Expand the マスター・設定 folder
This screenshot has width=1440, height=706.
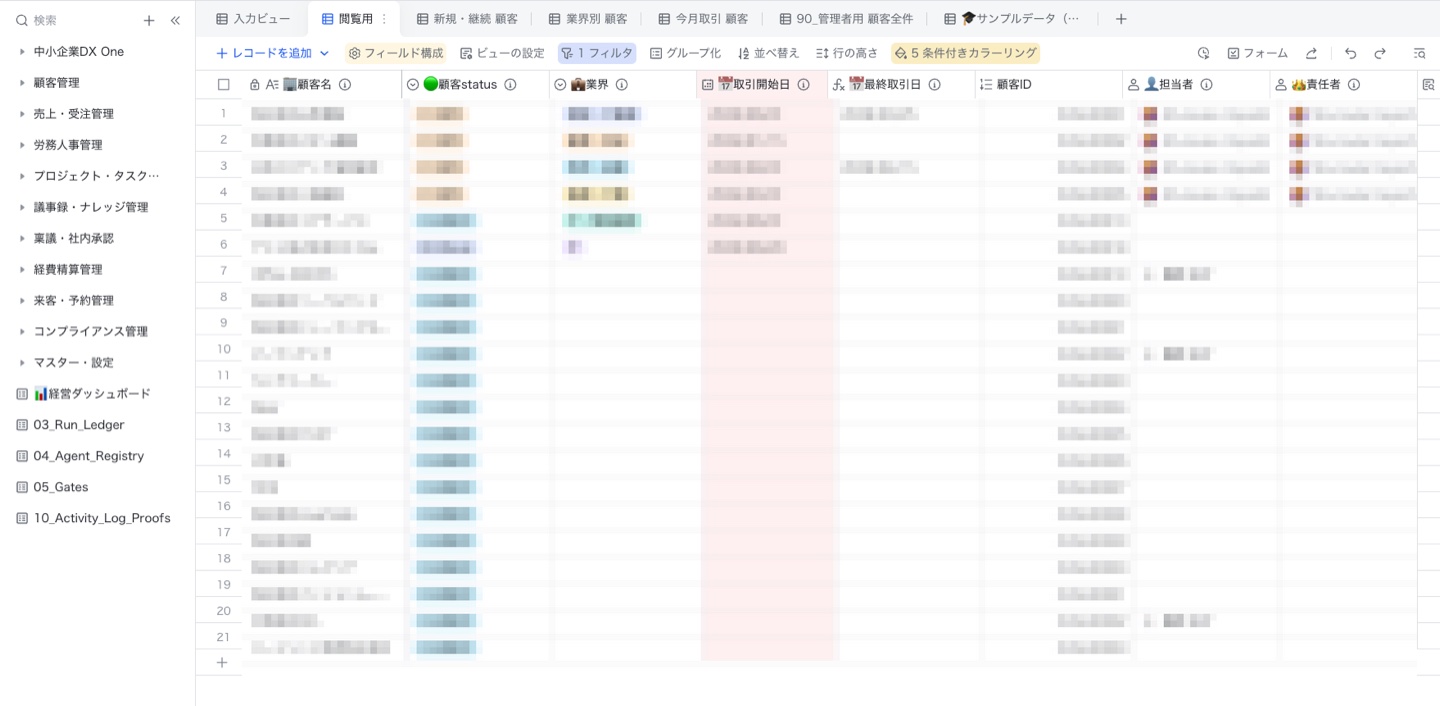coord(22,362)
